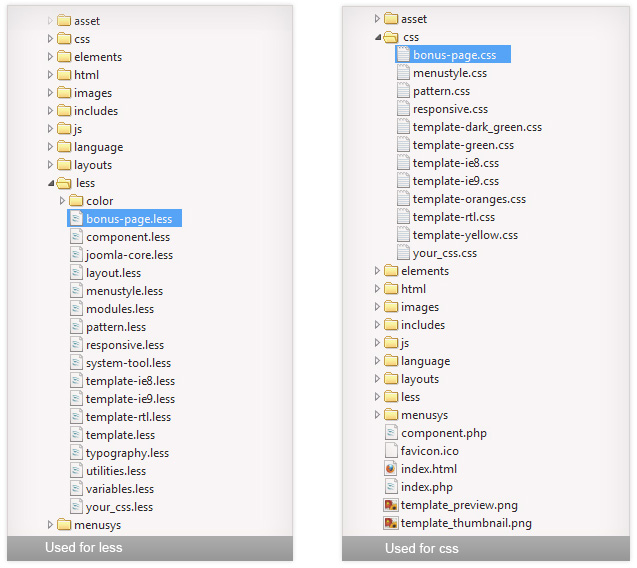Collapse the open less folder in the left tree

pos(51,184)
